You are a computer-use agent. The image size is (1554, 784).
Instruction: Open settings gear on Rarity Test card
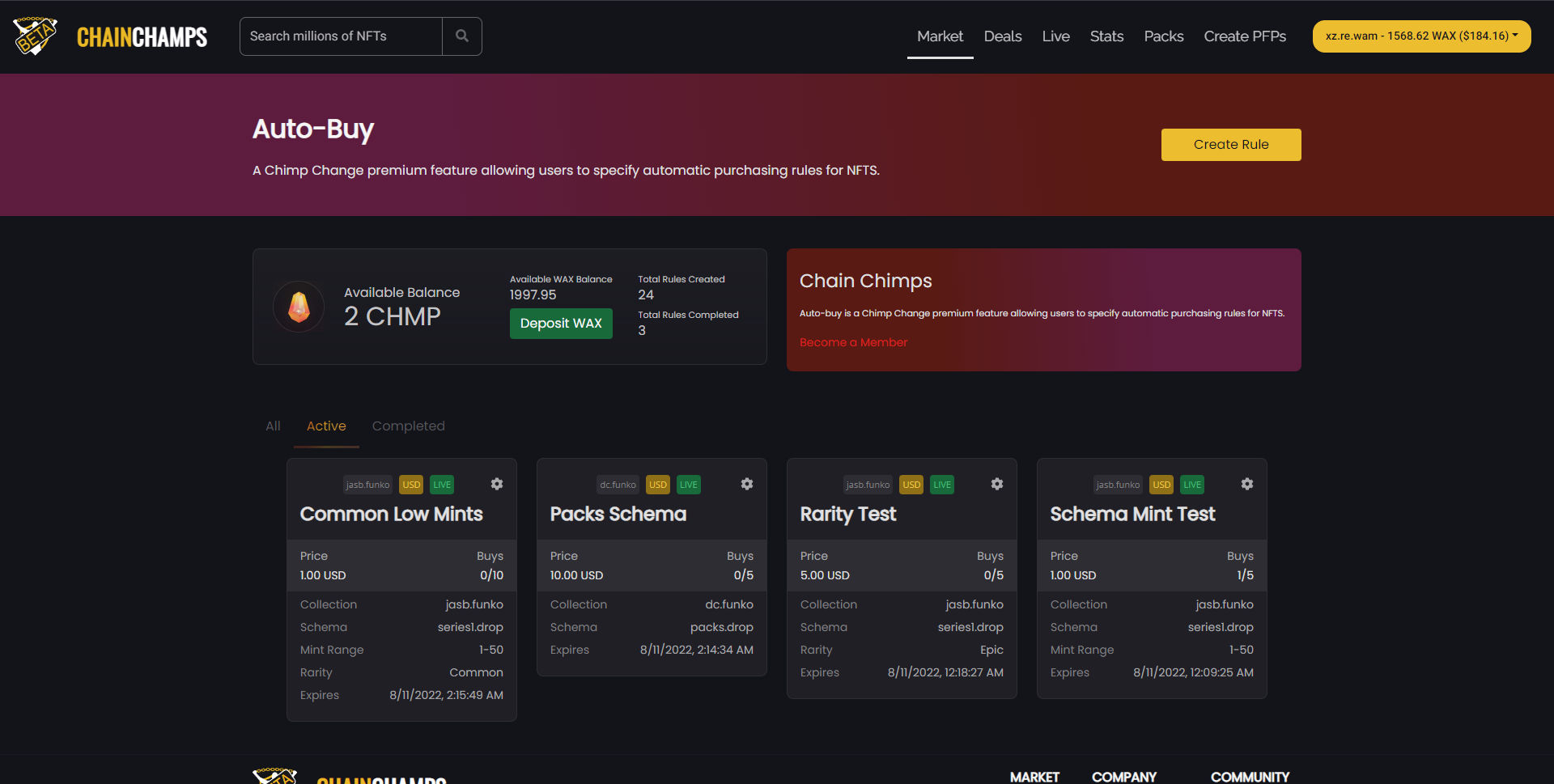coord(997,484)
